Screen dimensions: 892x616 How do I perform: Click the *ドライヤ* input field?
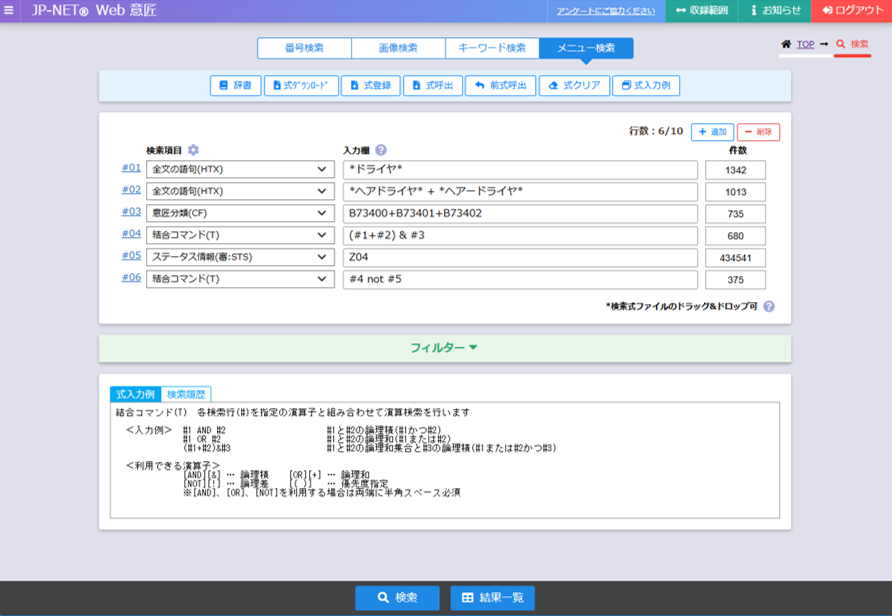click(520, 169)
